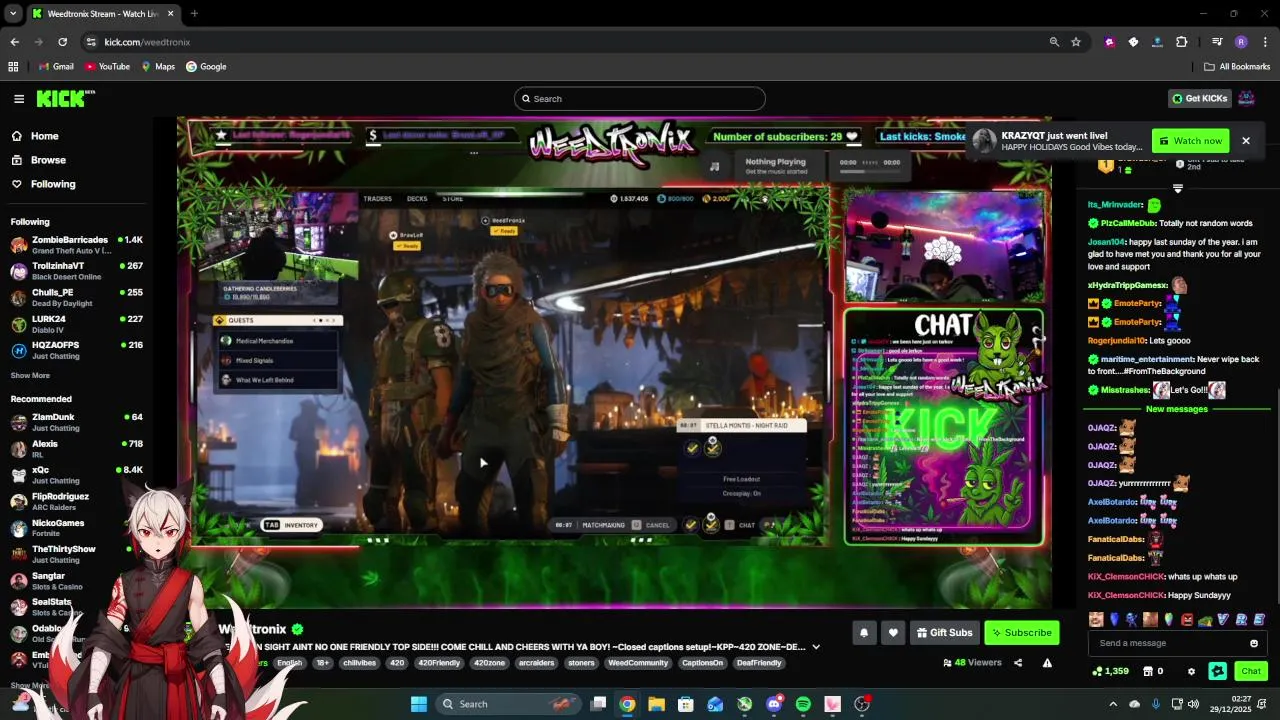
Task: Reload the page
Action: (62, 42)
